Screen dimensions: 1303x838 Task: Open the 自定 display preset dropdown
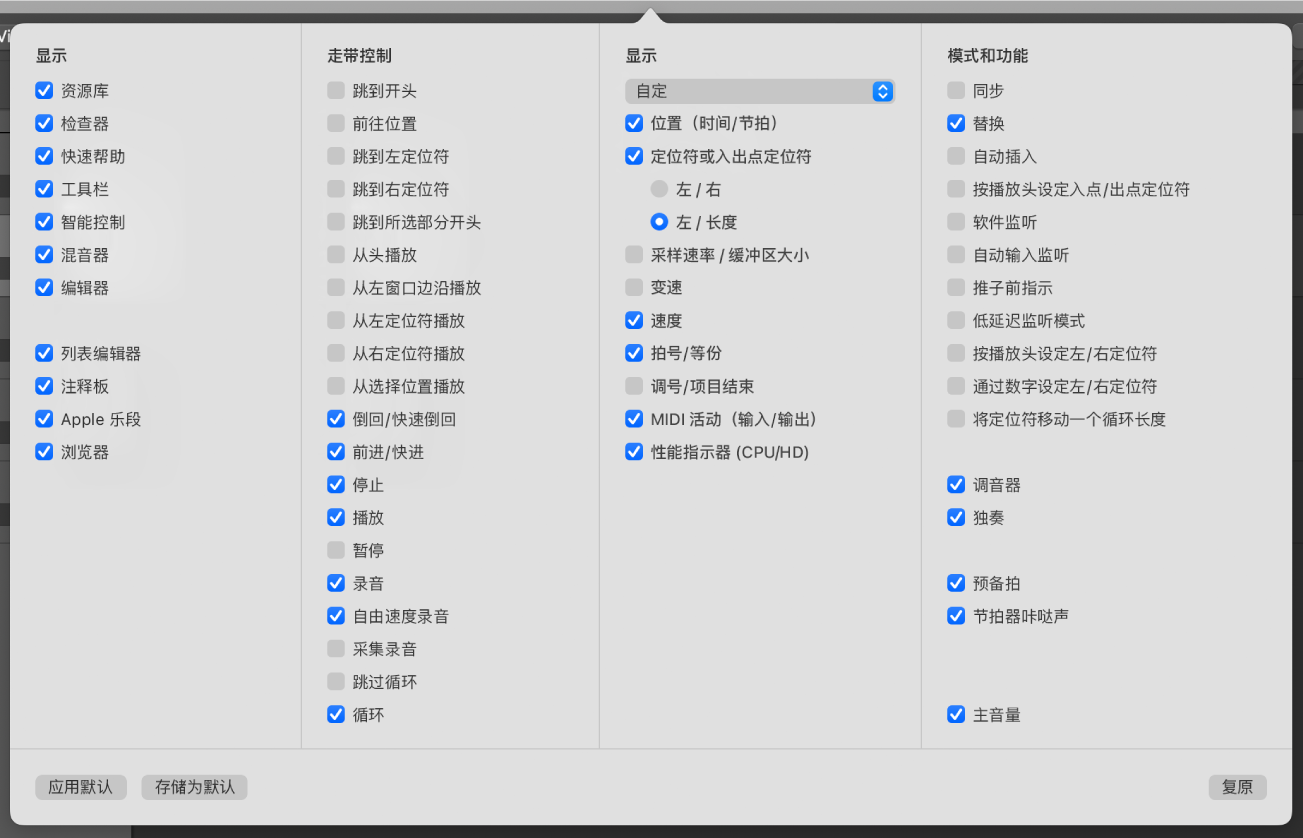point(759,91)
